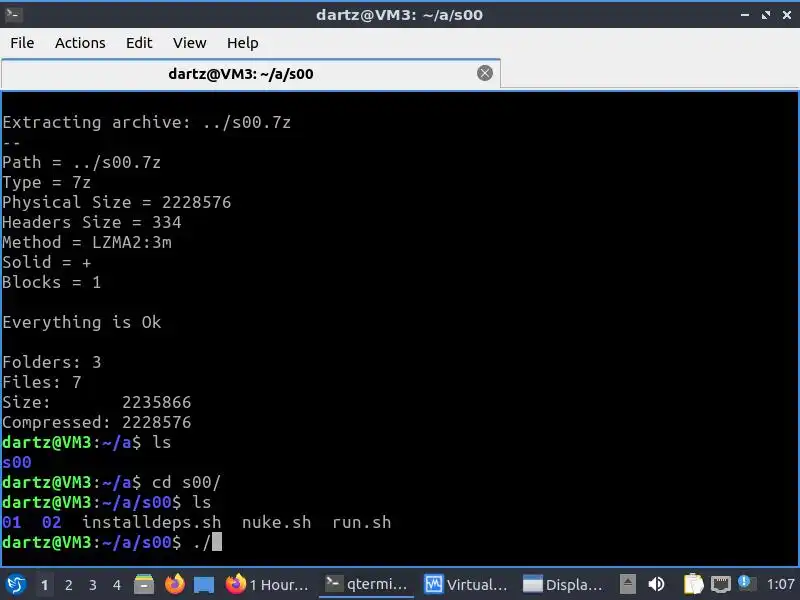The image size is (800, 600).
Task: Click the 'Files: 7' output line
Action: (42, 382)
